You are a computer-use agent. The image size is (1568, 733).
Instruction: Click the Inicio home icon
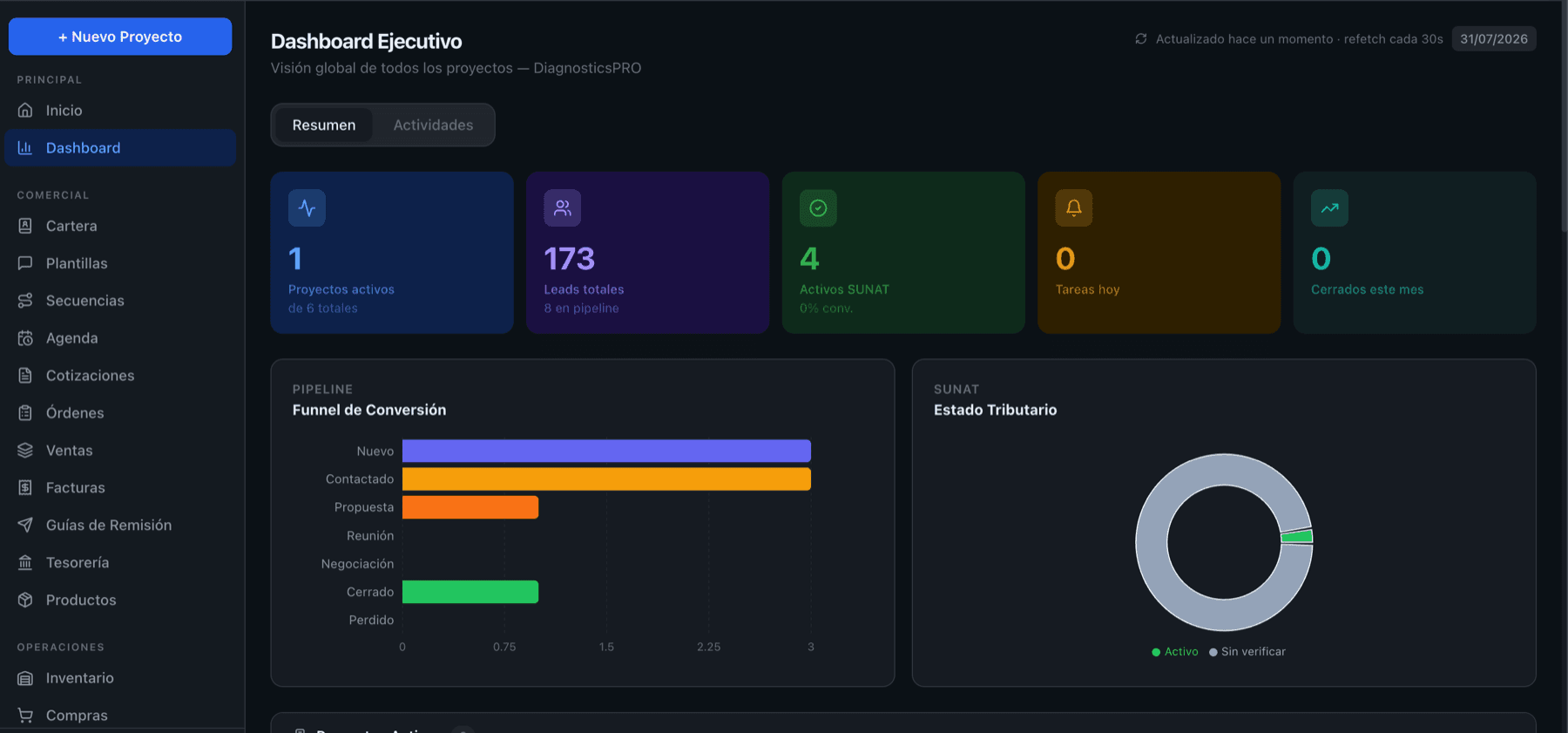point(25,111)
